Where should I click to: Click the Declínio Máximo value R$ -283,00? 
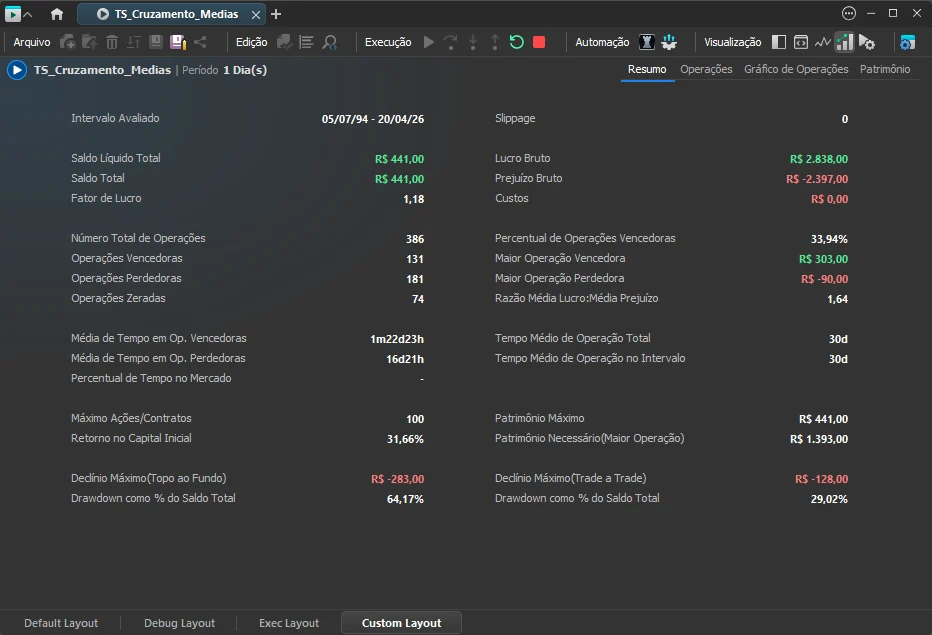coord(398,479)
